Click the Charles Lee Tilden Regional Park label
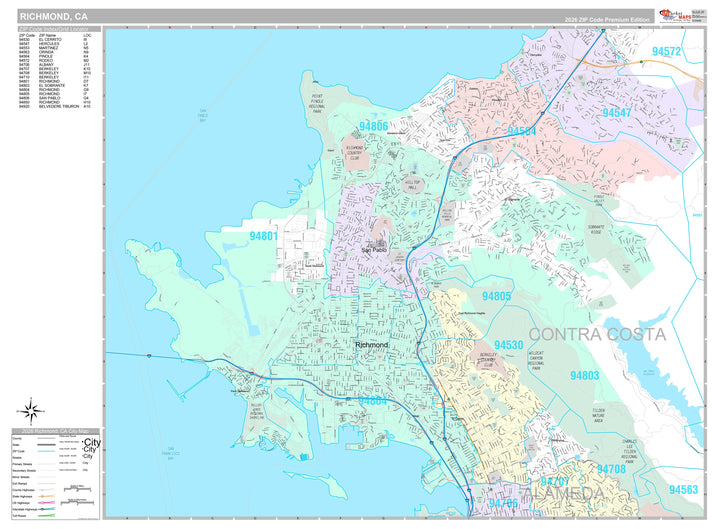720x529 pixels. 630,452
